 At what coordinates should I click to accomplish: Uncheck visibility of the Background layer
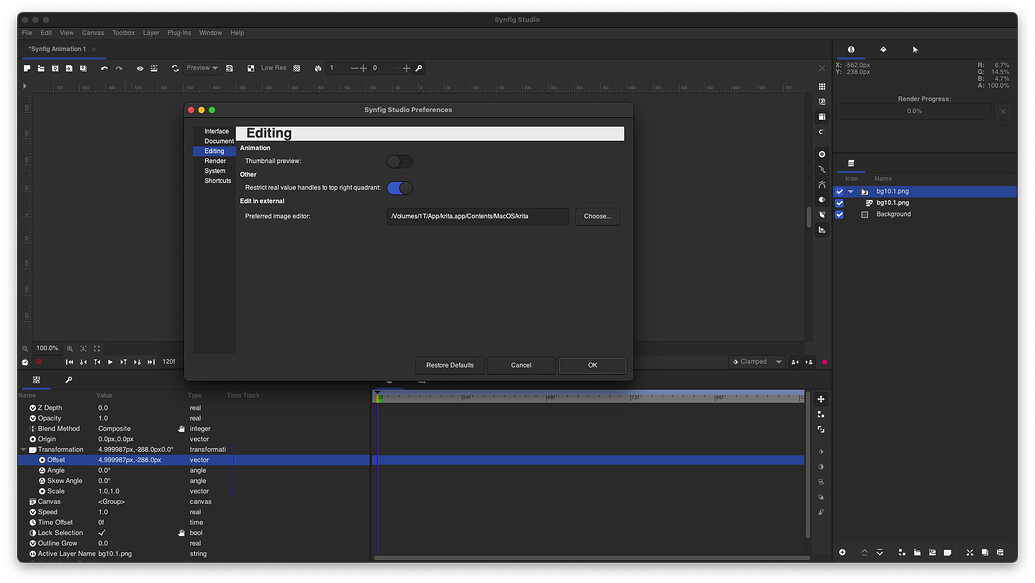tap(840, 214)
